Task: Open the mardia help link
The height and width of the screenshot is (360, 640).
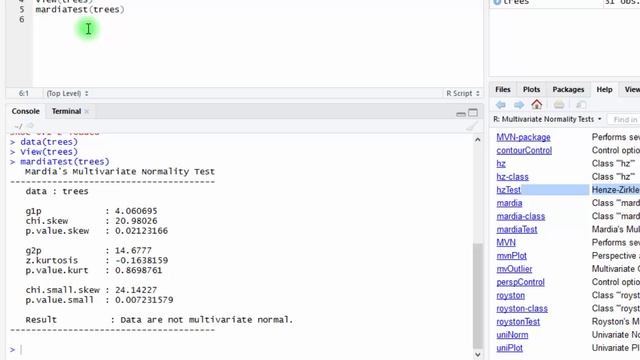Action: coord(509,203)
